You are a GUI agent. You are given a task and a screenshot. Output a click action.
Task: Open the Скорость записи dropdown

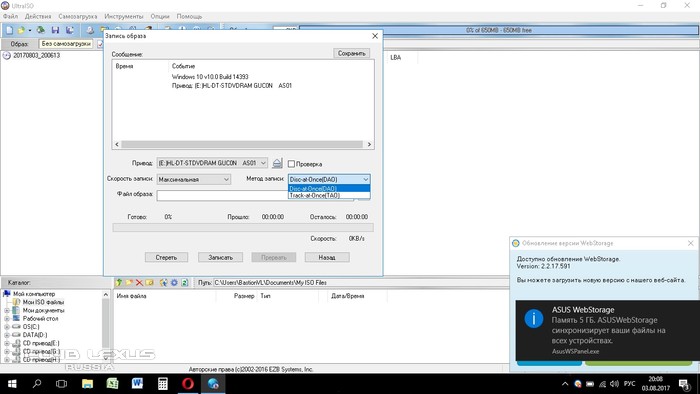coord(194,179)
